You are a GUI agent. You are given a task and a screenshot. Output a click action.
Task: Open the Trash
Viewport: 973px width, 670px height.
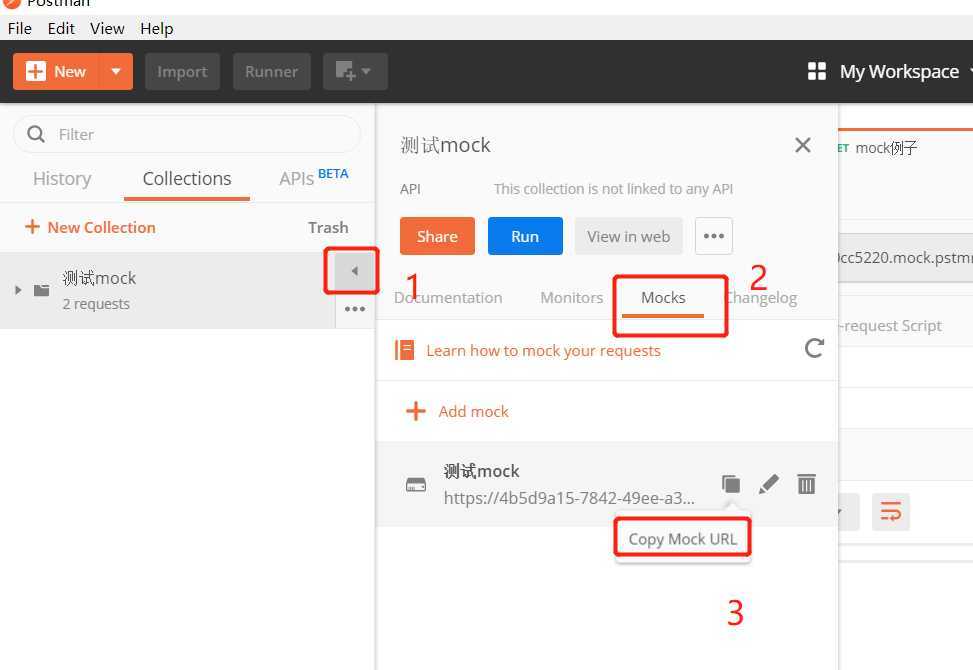point(328,228)
